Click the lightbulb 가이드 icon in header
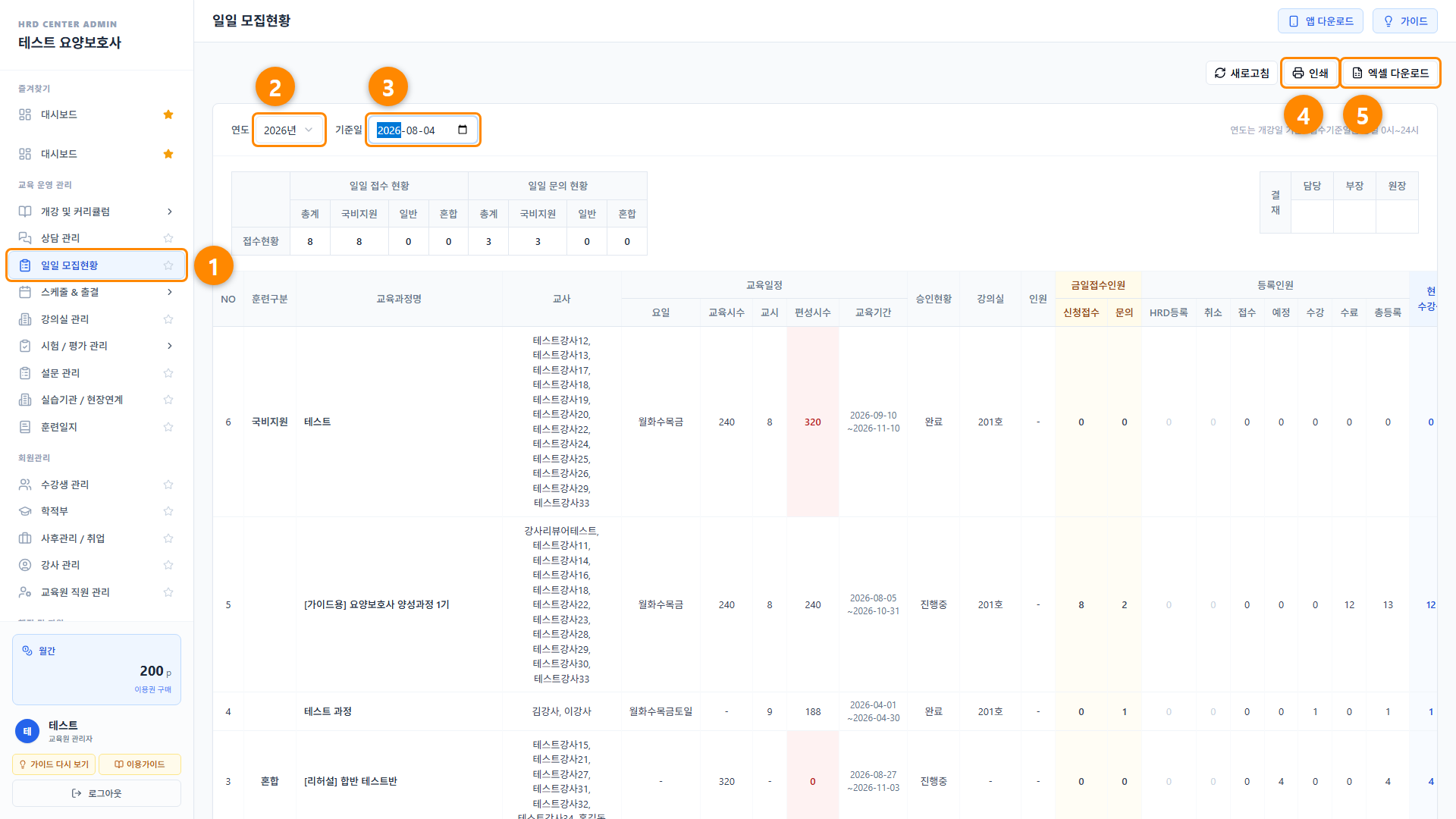 [1389, 21]
